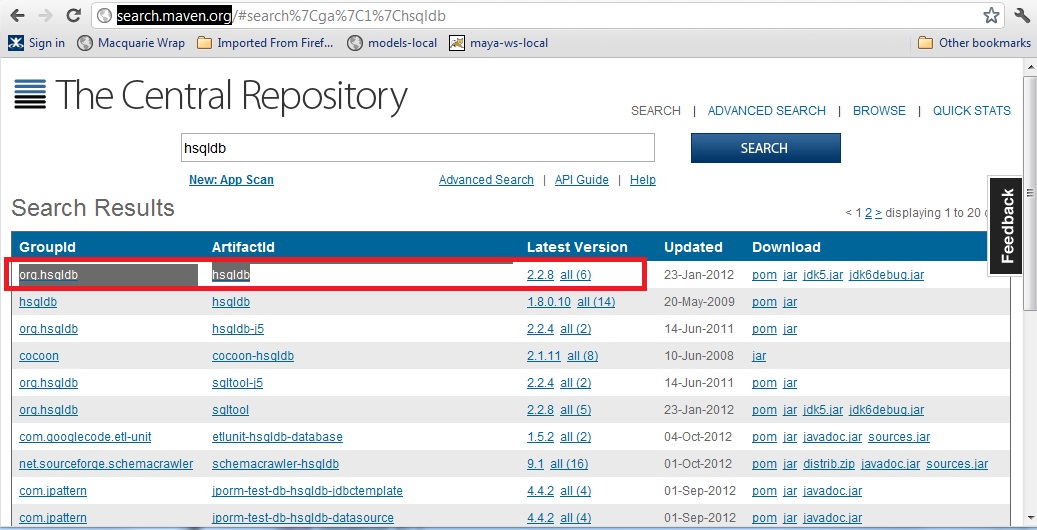Open hsqldb-j5 artifact link
Image resolution: width=1037 pixels, height=530 pixels.
click(x=238, y=329)
